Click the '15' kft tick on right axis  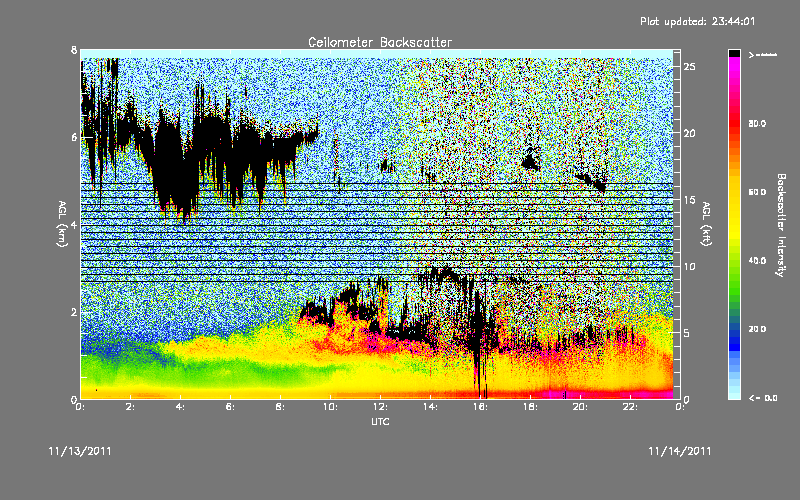pyautogui.click(x=689, y=200)
